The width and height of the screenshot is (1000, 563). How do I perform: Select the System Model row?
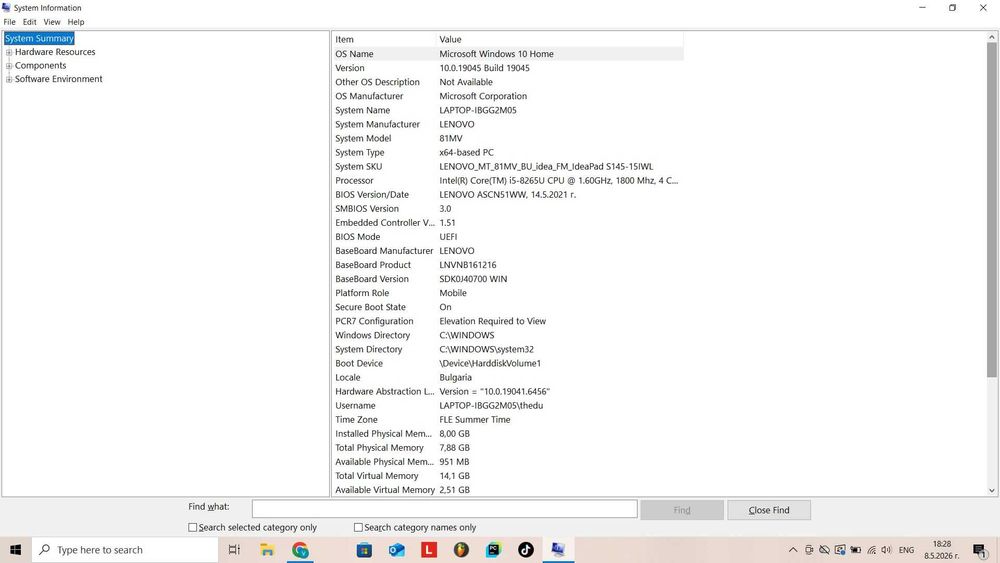pyautogui.click(x=508, y=138)
